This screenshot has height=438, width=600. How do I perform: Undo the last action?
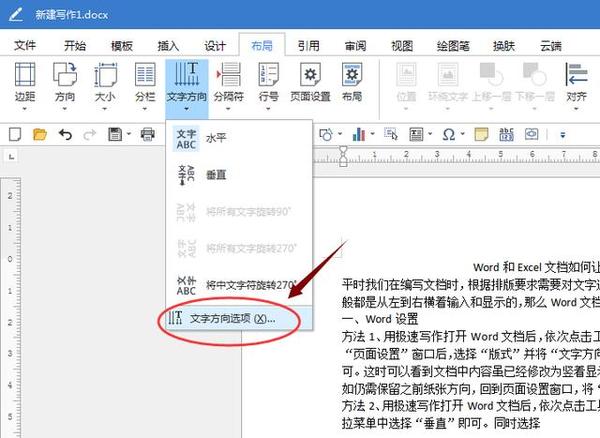65,135
